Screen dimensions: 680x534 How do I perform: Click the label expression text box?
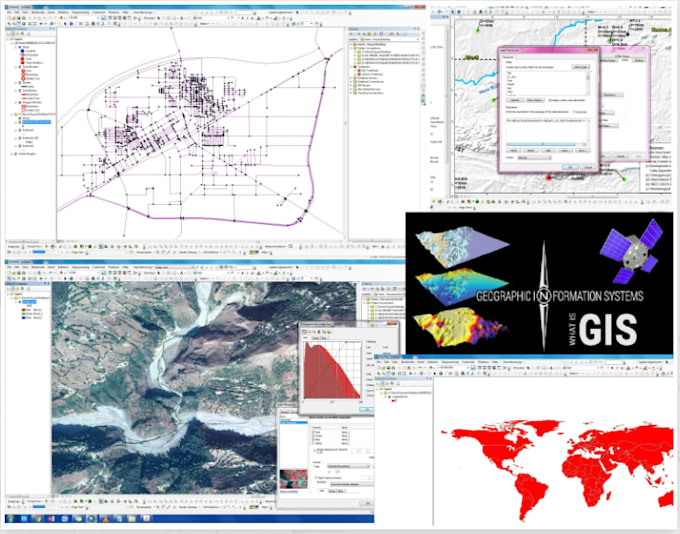point(547,130)
